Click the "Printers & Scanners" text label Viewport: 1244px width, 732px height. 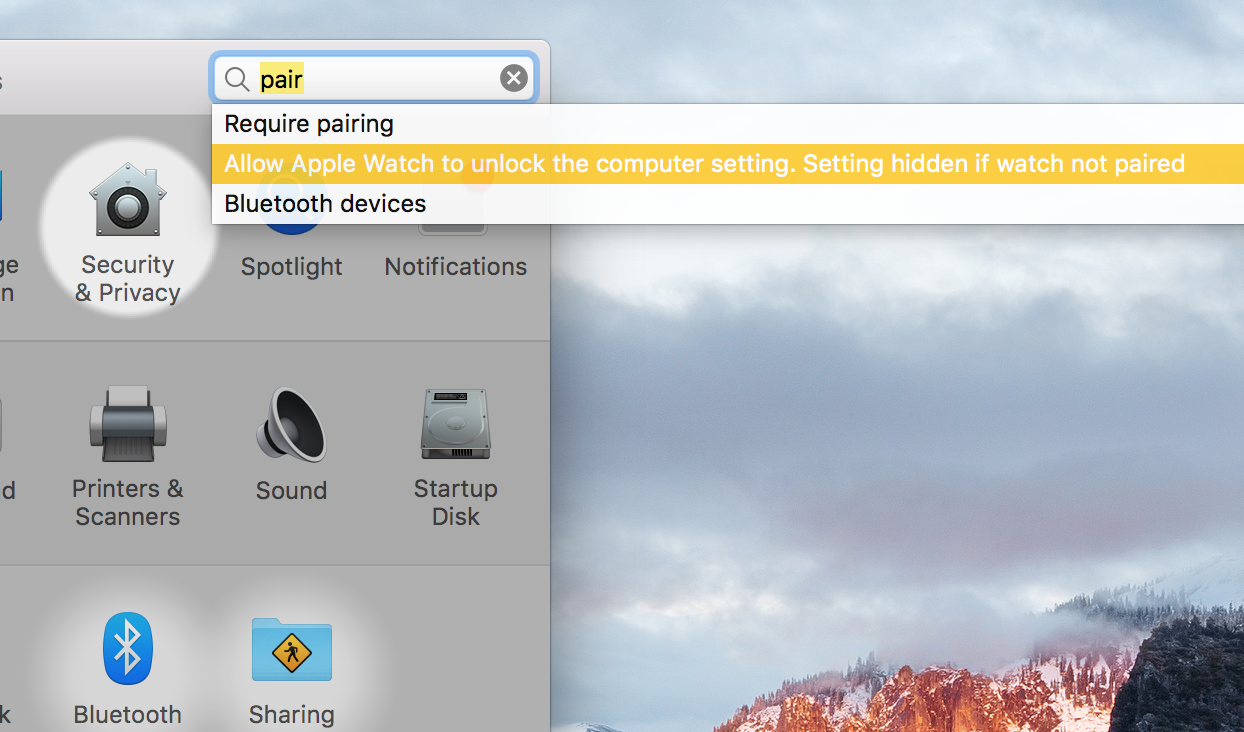coord(127,503)
